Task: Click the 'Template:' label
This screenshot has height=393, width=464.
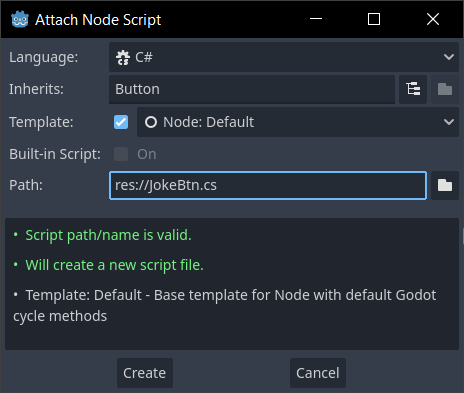Action: 41,122
